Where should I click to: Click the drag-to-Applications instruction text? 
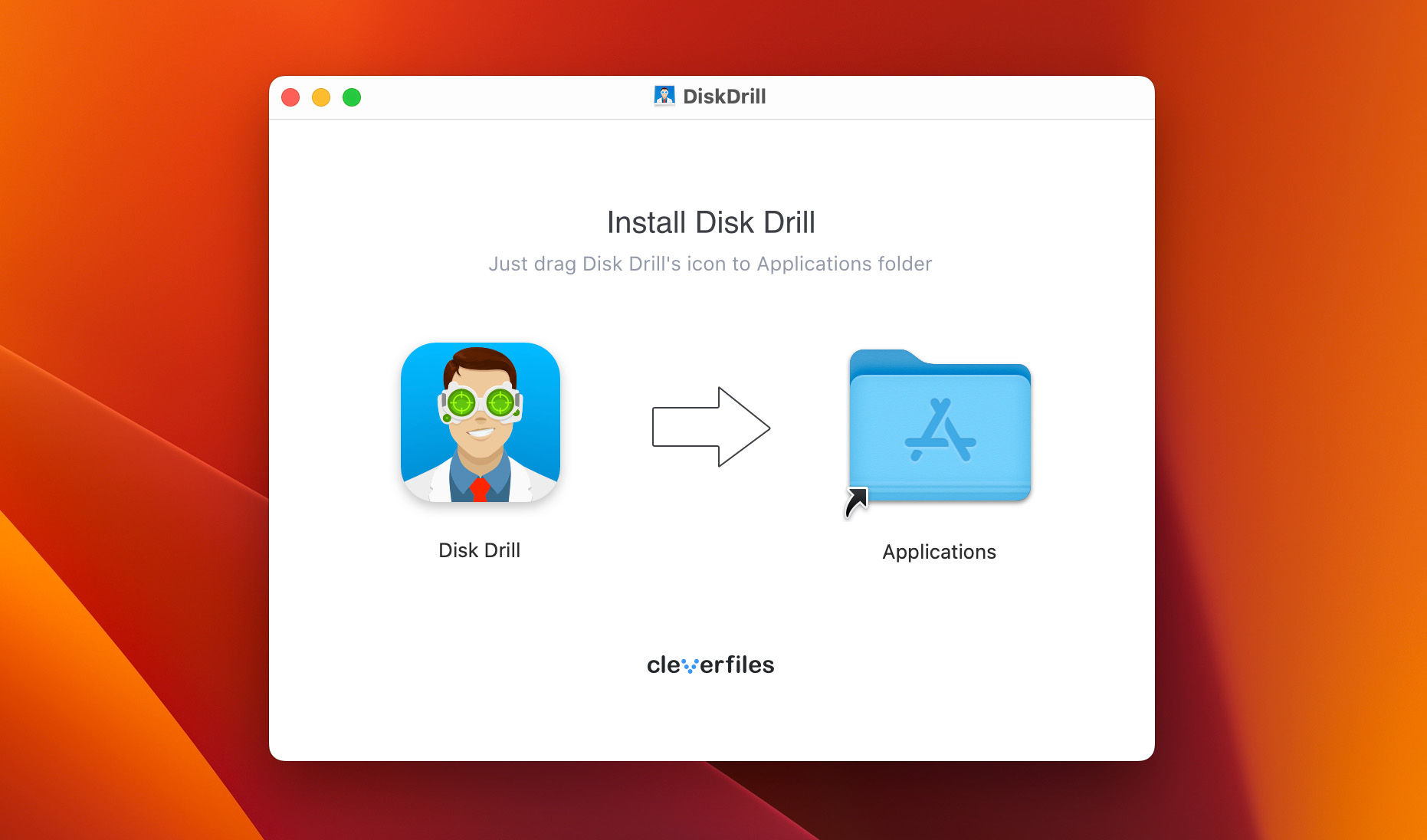(710, 264)
